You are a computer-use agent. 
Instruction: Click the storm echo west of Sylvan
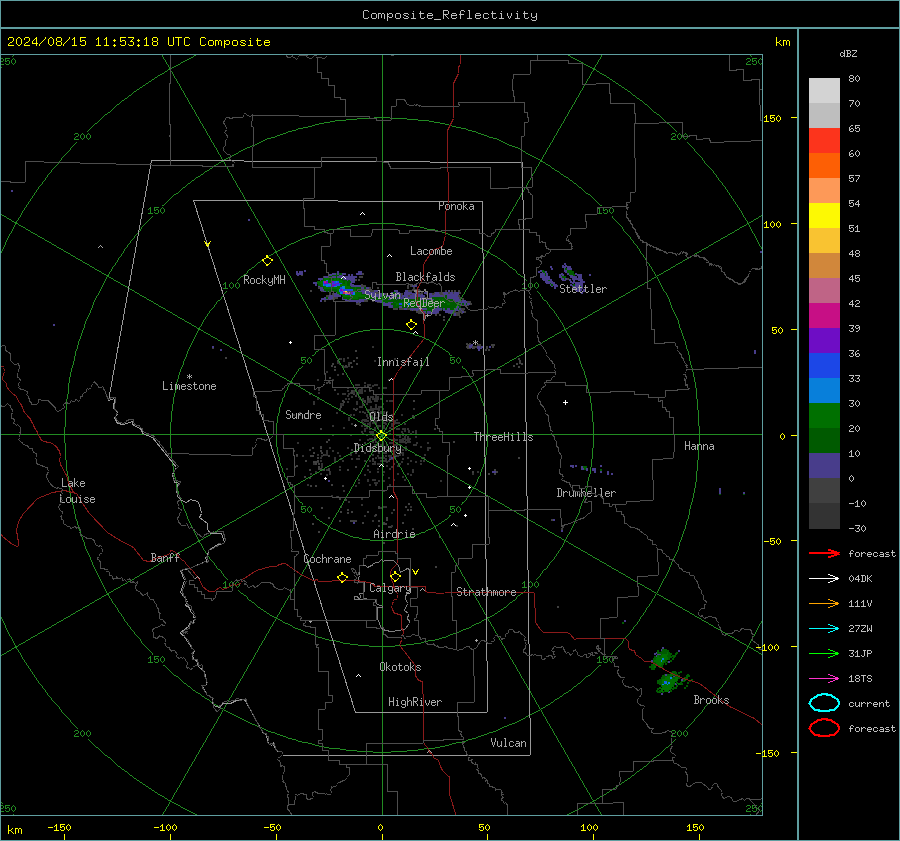point(340,286)
